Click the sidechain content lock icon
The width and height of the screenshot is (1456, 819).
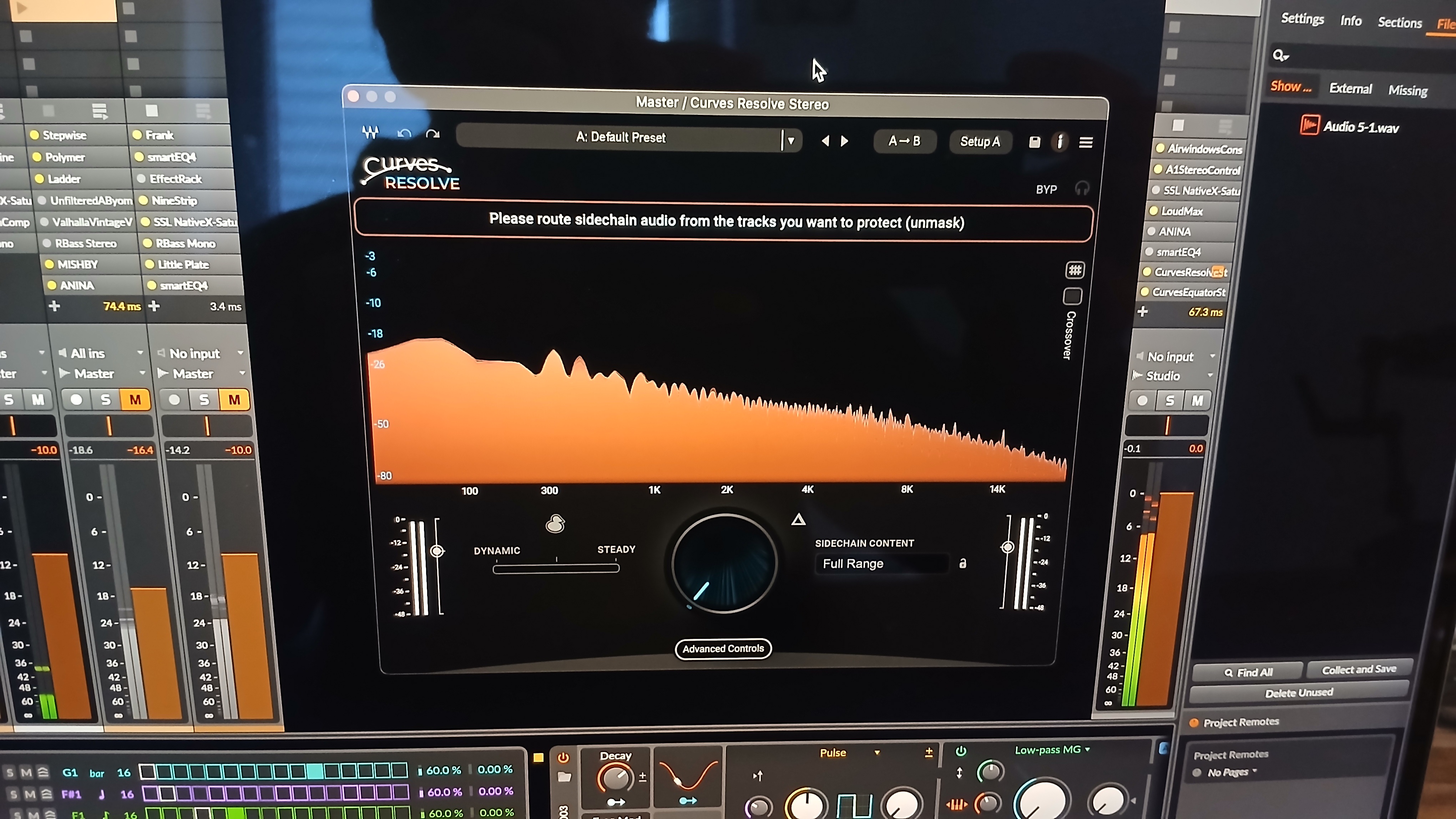[962, 563]
